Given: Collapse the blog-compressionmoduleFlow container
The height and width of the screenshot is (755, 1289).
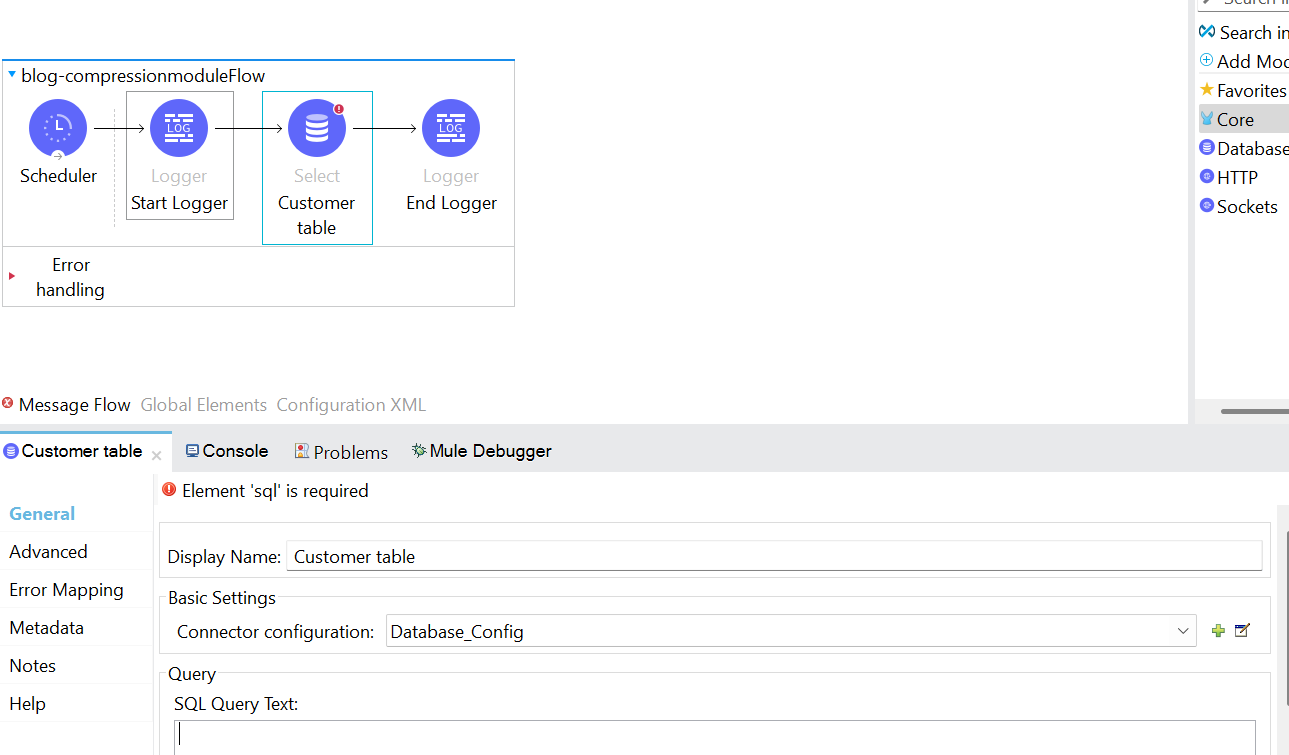Looking at the screenshot, I should coord(11,74).
